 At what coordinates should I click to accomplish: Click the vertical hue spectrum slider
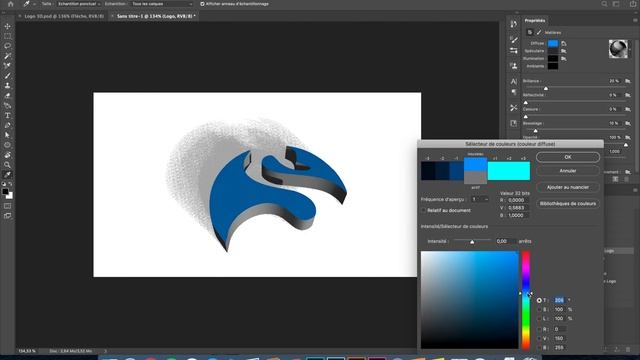[x=526, y=300]
